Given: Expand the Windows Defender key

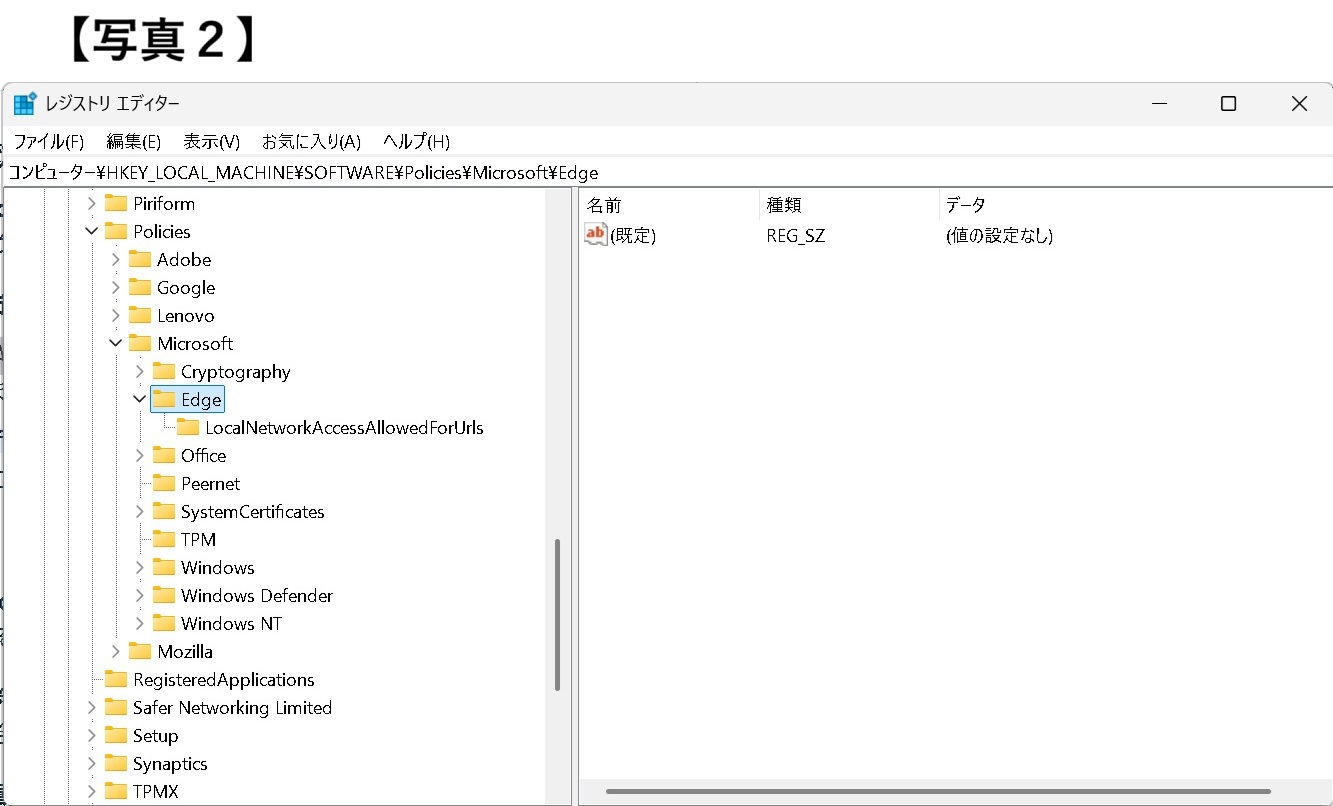Looking at the screenshot, I should [x=140, y=596].
